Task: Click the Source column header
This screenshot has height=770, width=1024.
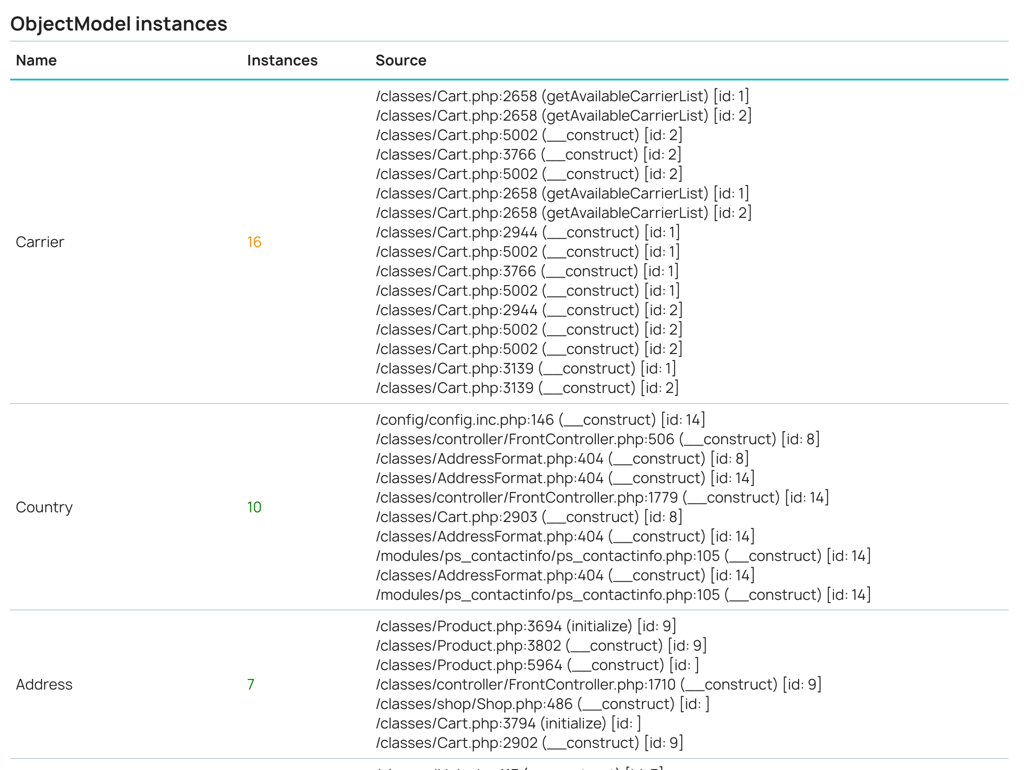Action: tap(401, 60)
